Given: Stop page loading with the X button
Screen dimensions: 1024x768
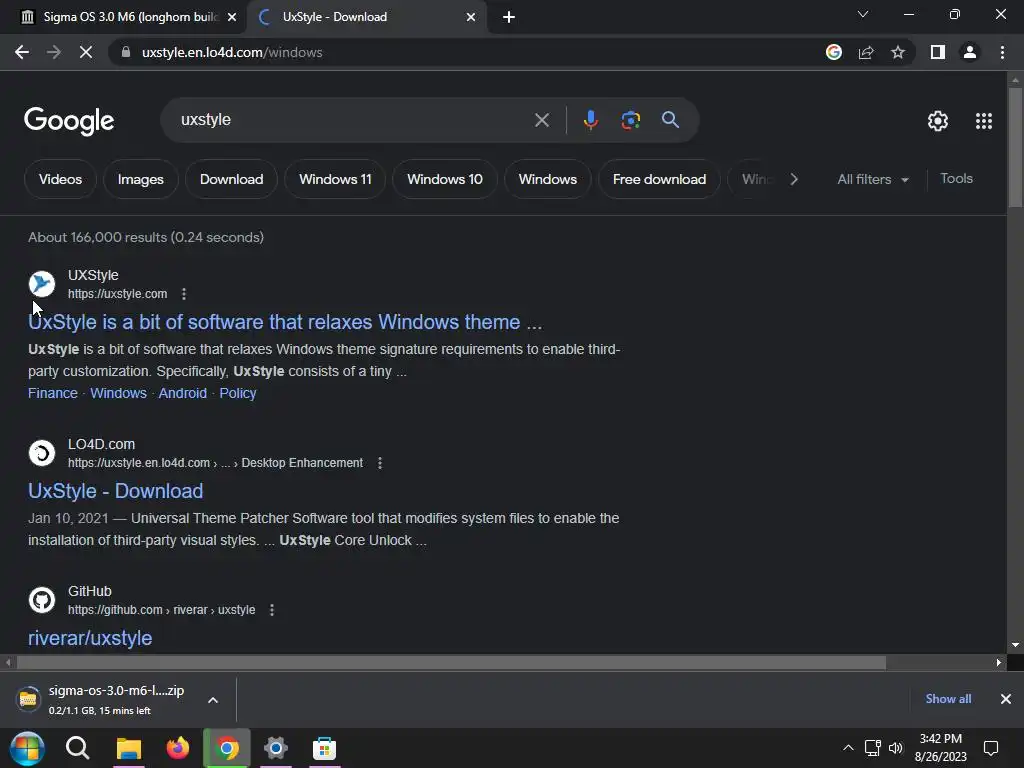Looking at the screenshot, I should coord(86,52).
